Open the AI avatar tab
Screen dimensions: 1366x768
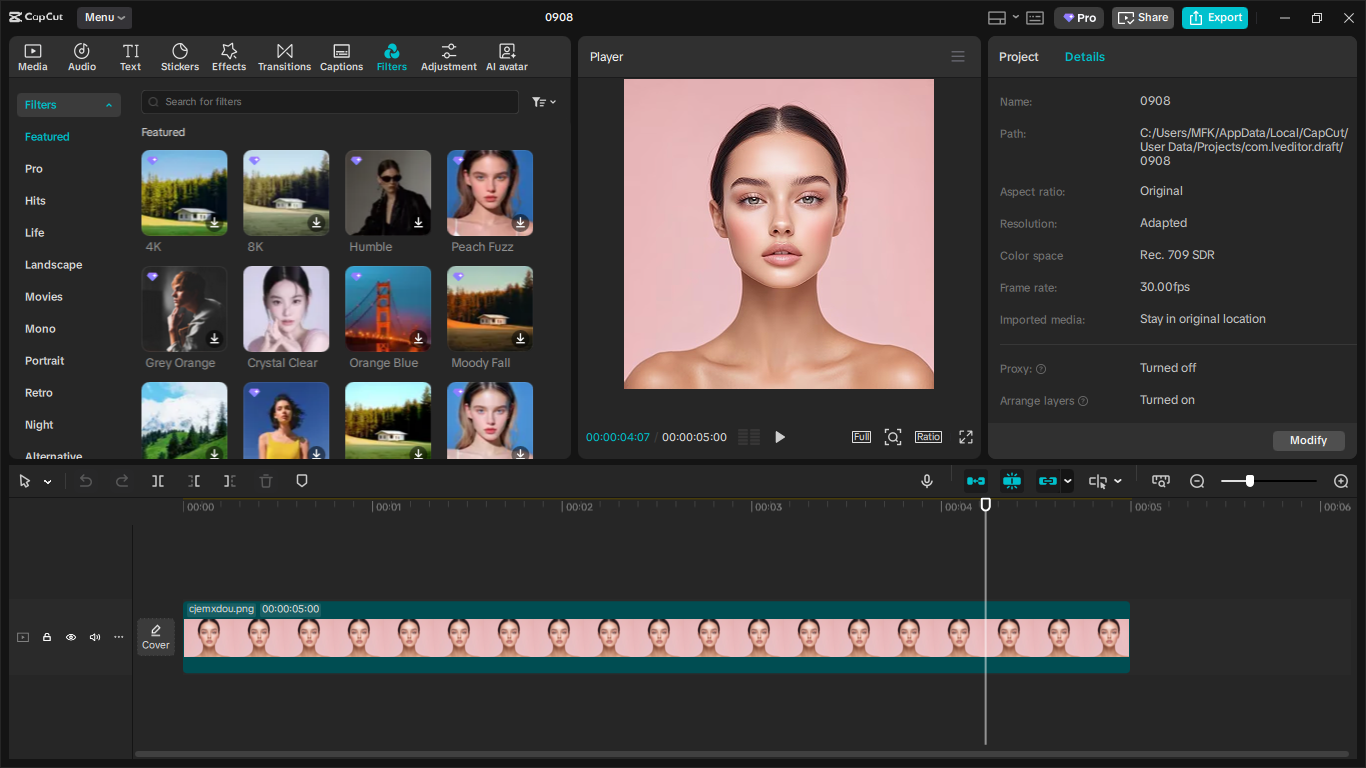click(507, 57)
